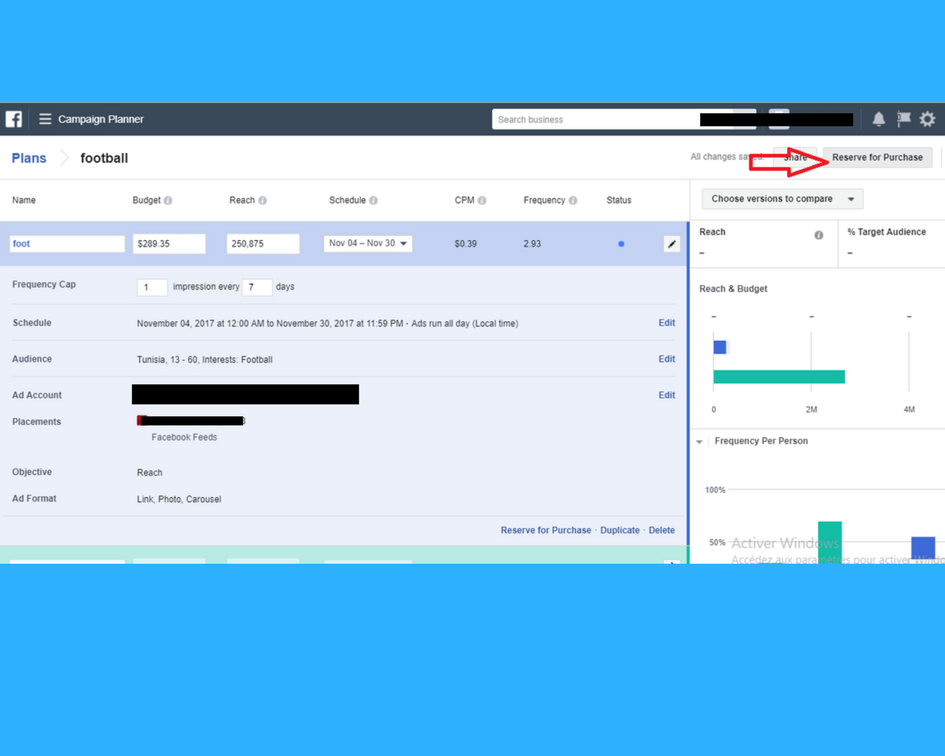945x756 pixels.
Task: Open the Nov 04 – Nov 30 schedule dropdown
Action: [368, 244]
